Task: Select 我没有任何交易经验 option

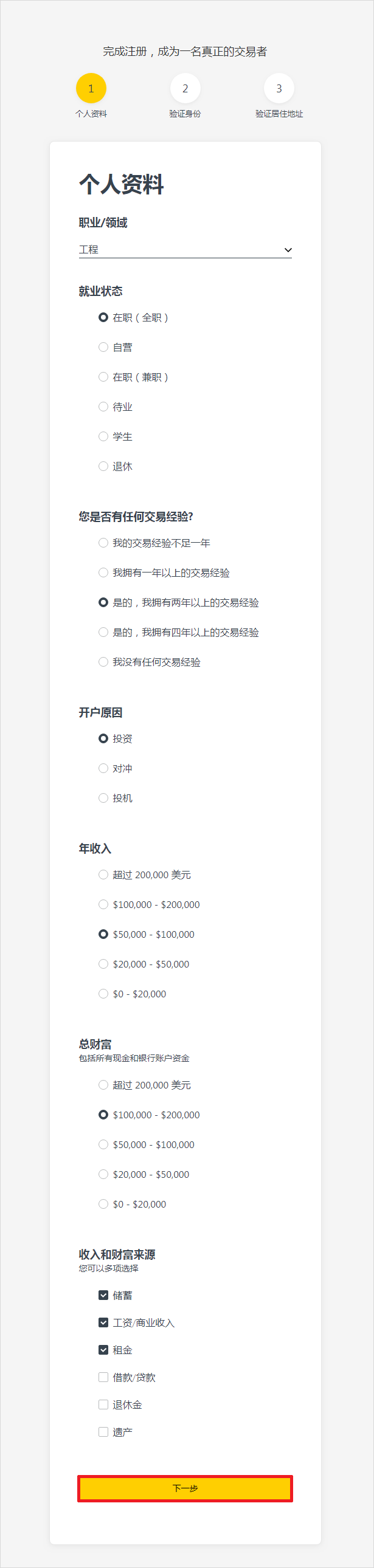Action: point(102,662)
